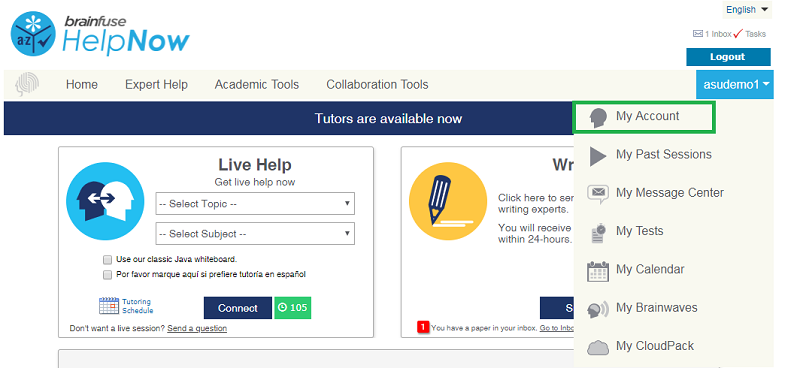Click the 1 Inbox link
800x368 pixels.
(718, 34)
